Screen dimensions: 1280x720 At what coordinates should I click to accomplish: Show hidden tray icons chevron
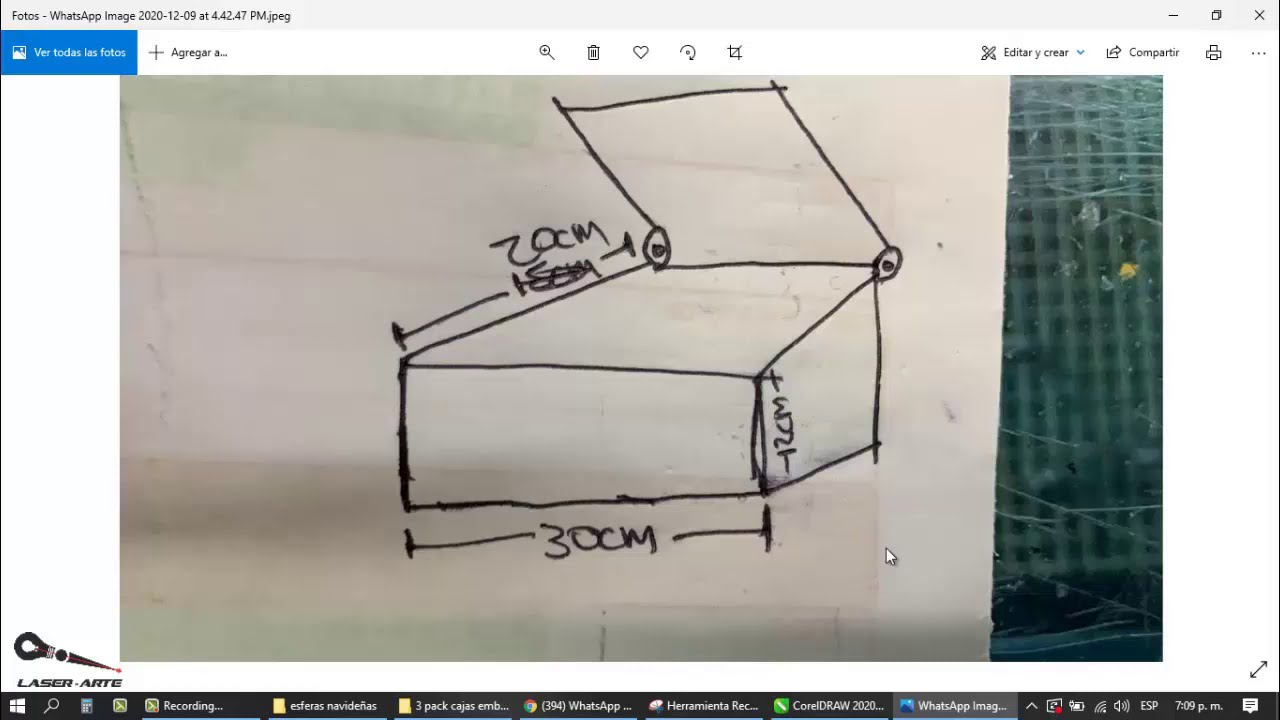tap(1031, 705)
